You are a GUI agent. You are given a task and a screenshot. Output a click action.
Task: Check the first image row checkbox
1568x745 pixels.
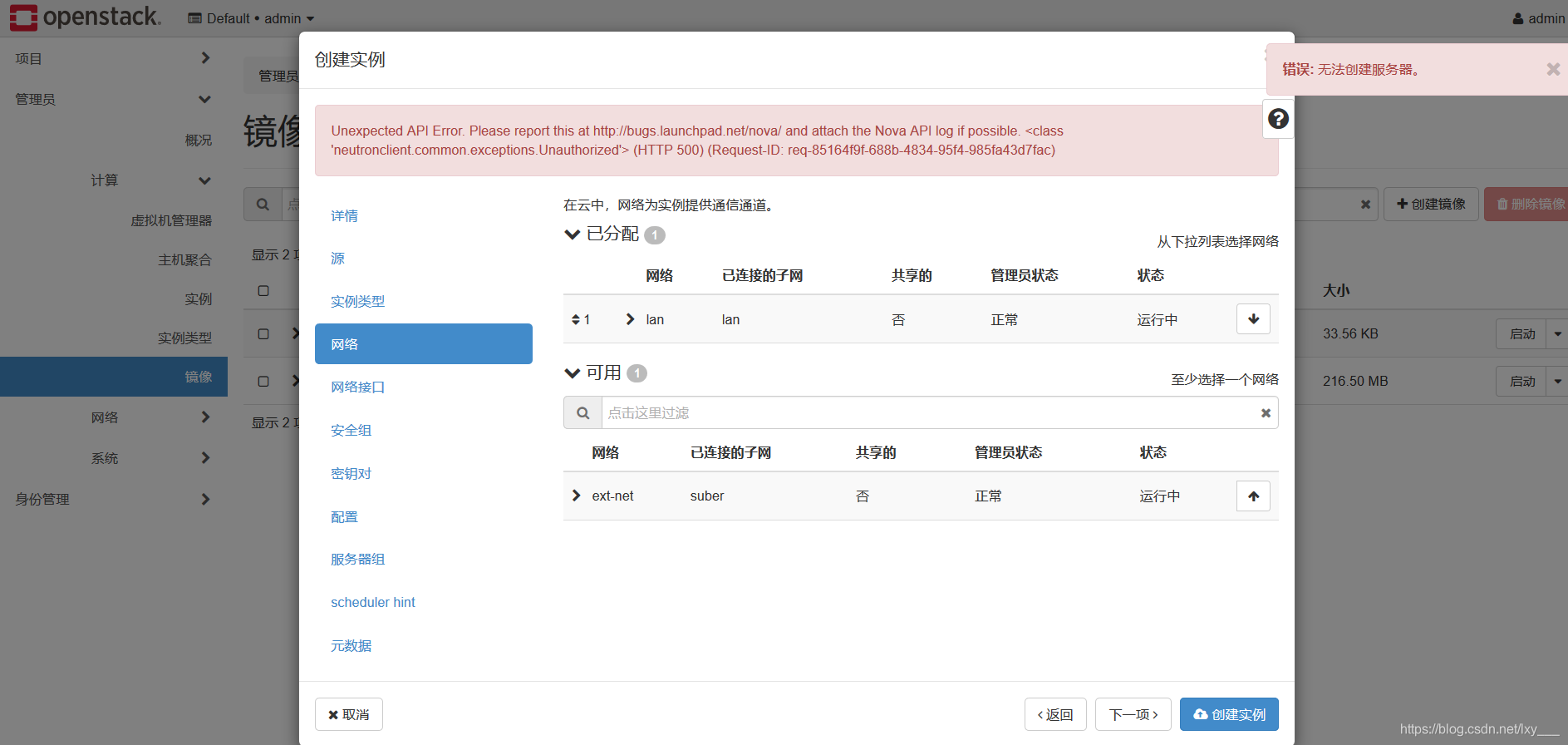[263, 333]
